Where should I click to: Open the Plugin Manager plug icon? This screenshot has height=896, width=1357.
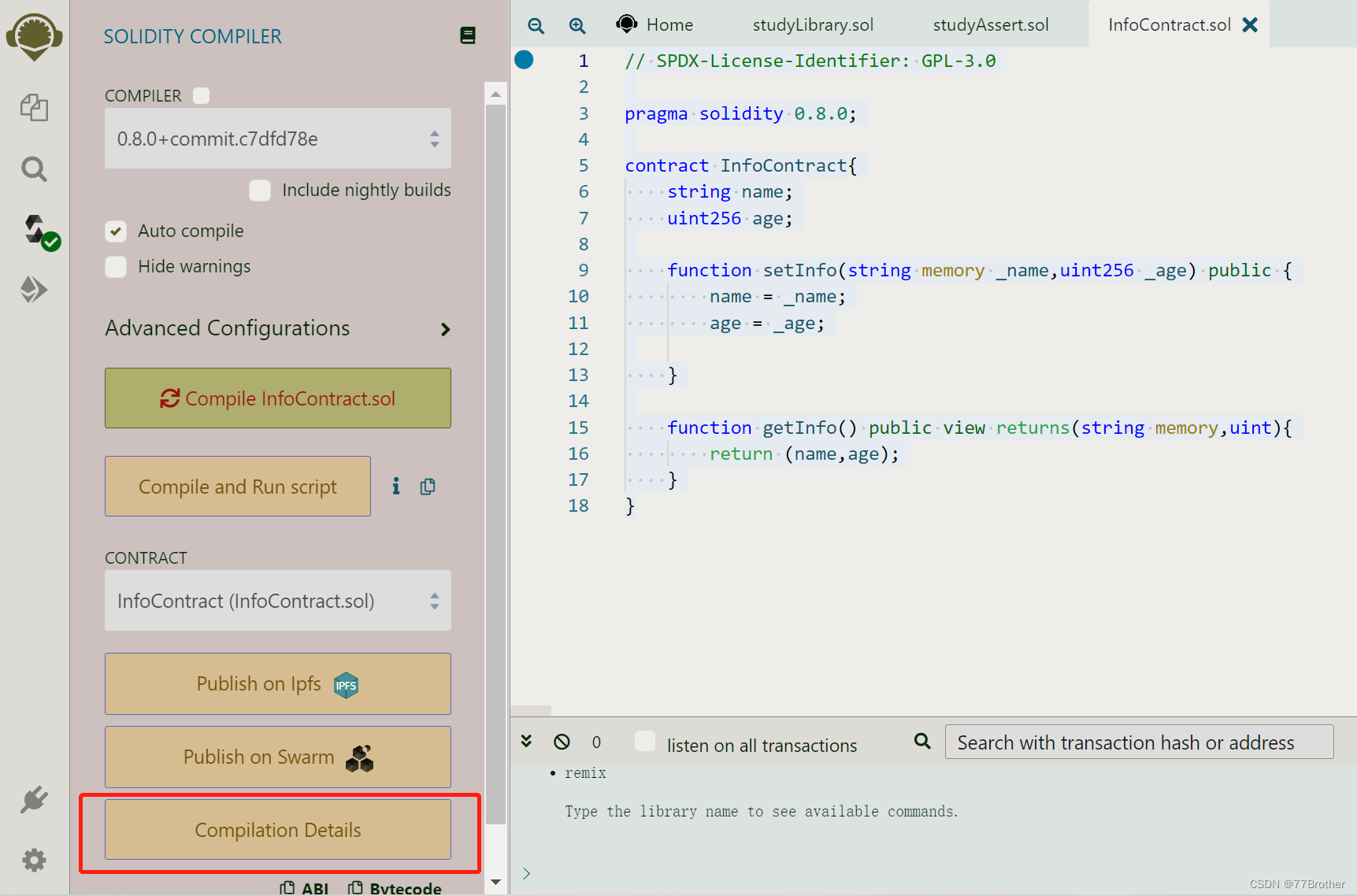pos(34,800)
